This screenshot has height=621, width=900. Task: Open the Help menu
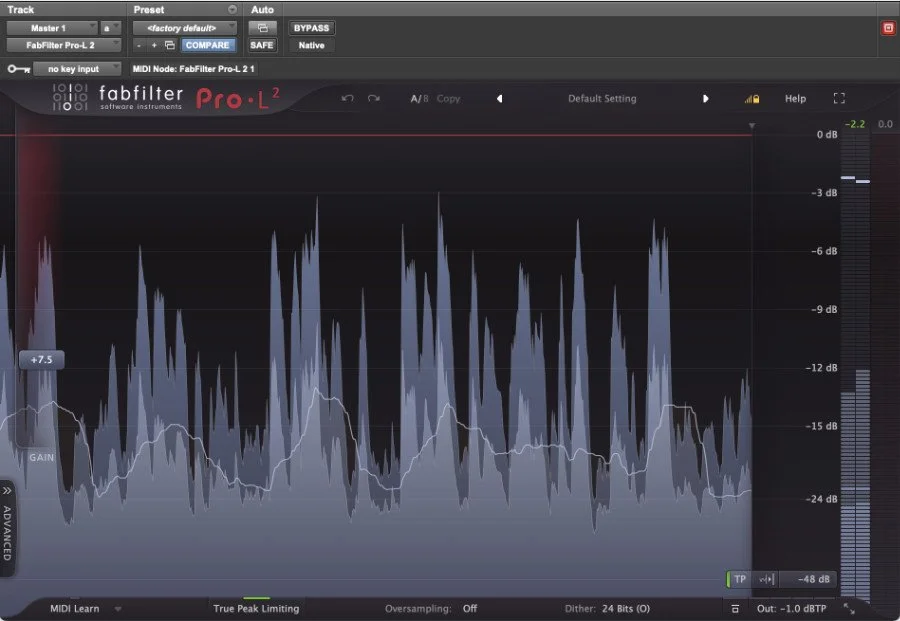[x=796, y=99]
